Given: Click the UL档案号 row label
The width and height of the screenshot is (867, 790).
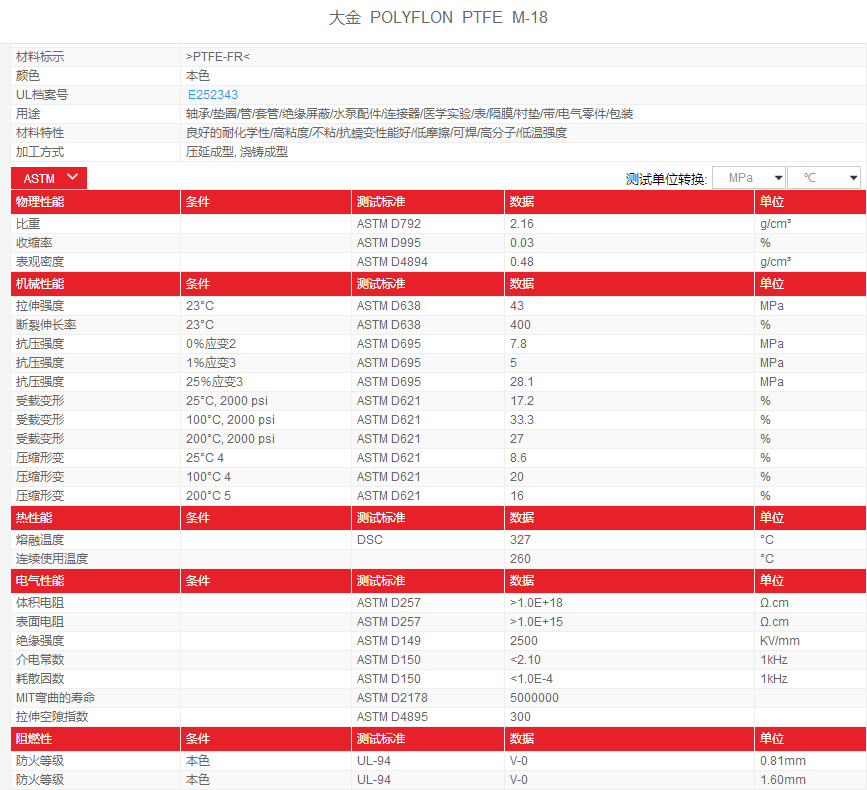Looking at the screenshot, I should coord(42,95).
